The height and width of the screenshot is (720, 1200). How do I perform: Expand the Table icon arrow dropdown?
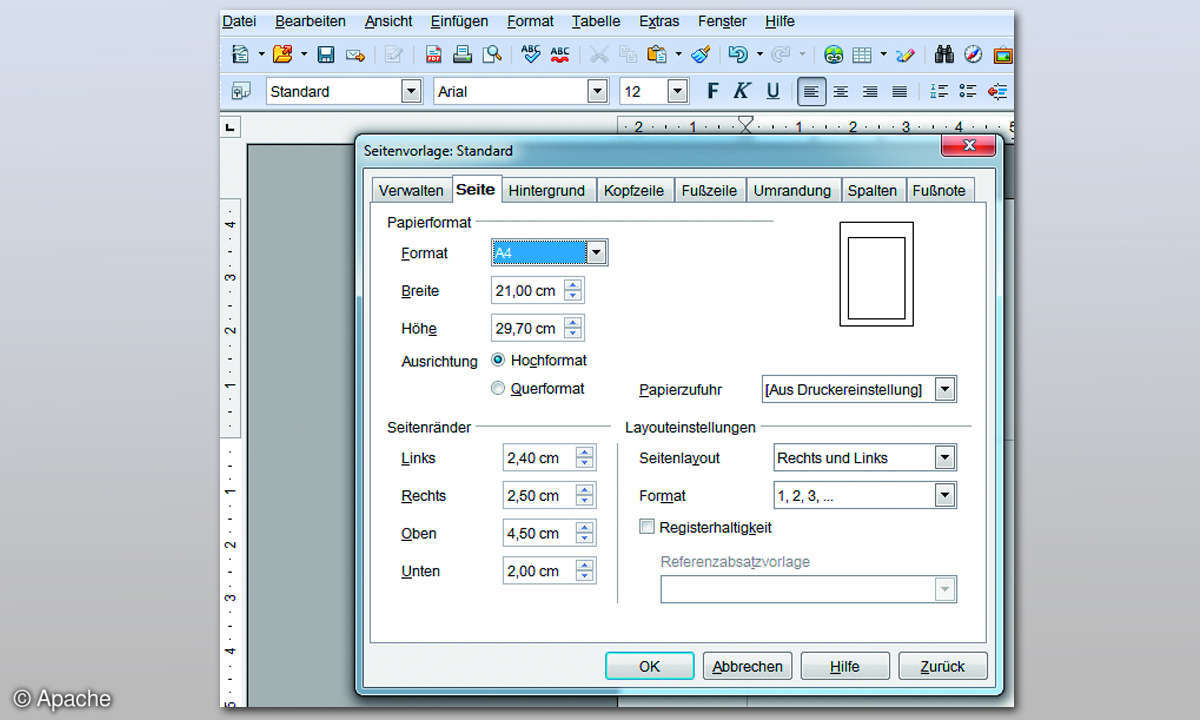pyautogui.click(x=884, y=54)
